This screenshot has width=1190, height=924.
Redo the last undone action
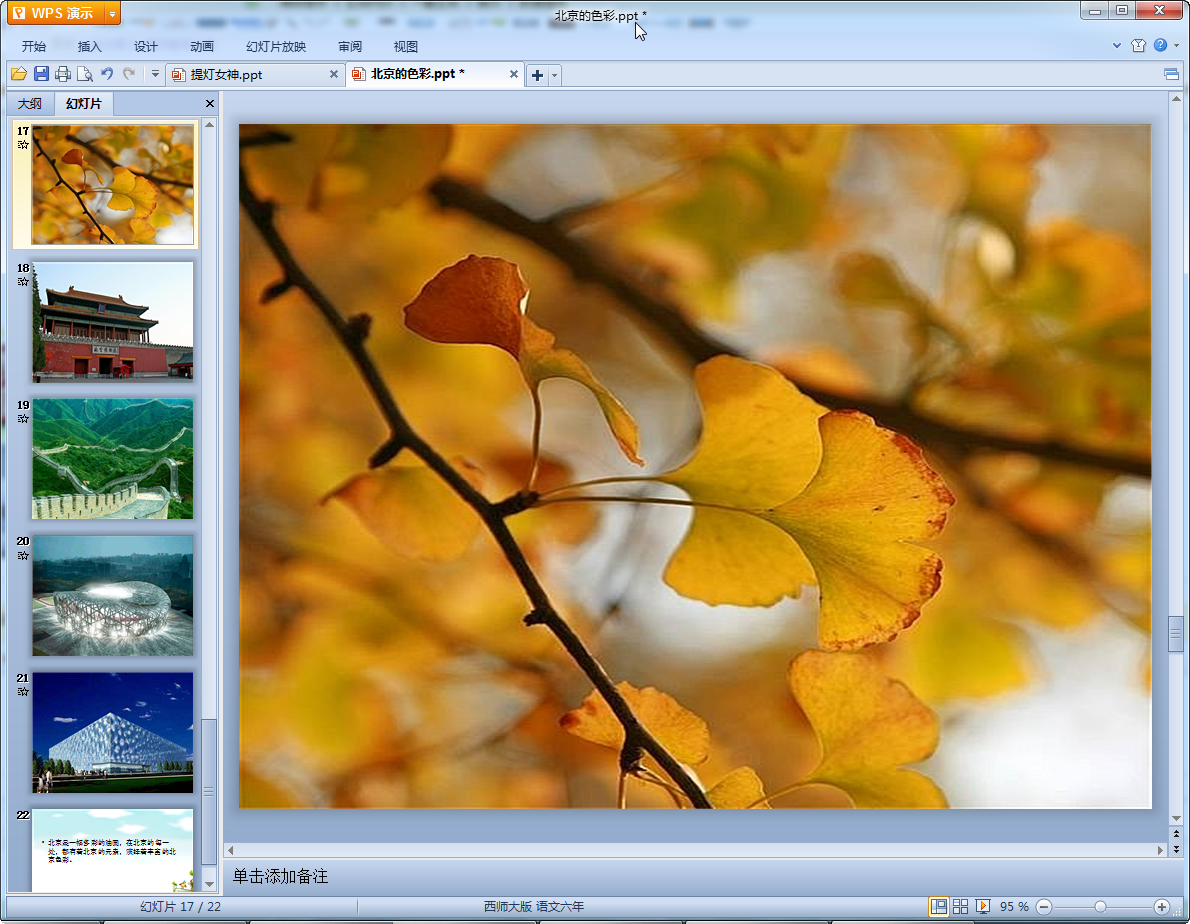coord(129,74)
